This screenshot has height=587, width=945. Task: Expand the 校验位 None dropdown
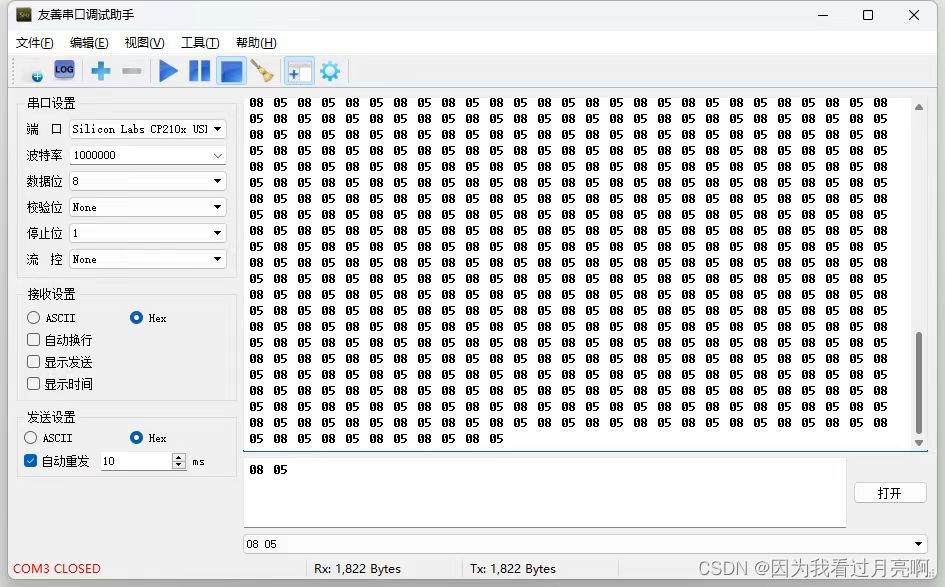coord(218,207)
